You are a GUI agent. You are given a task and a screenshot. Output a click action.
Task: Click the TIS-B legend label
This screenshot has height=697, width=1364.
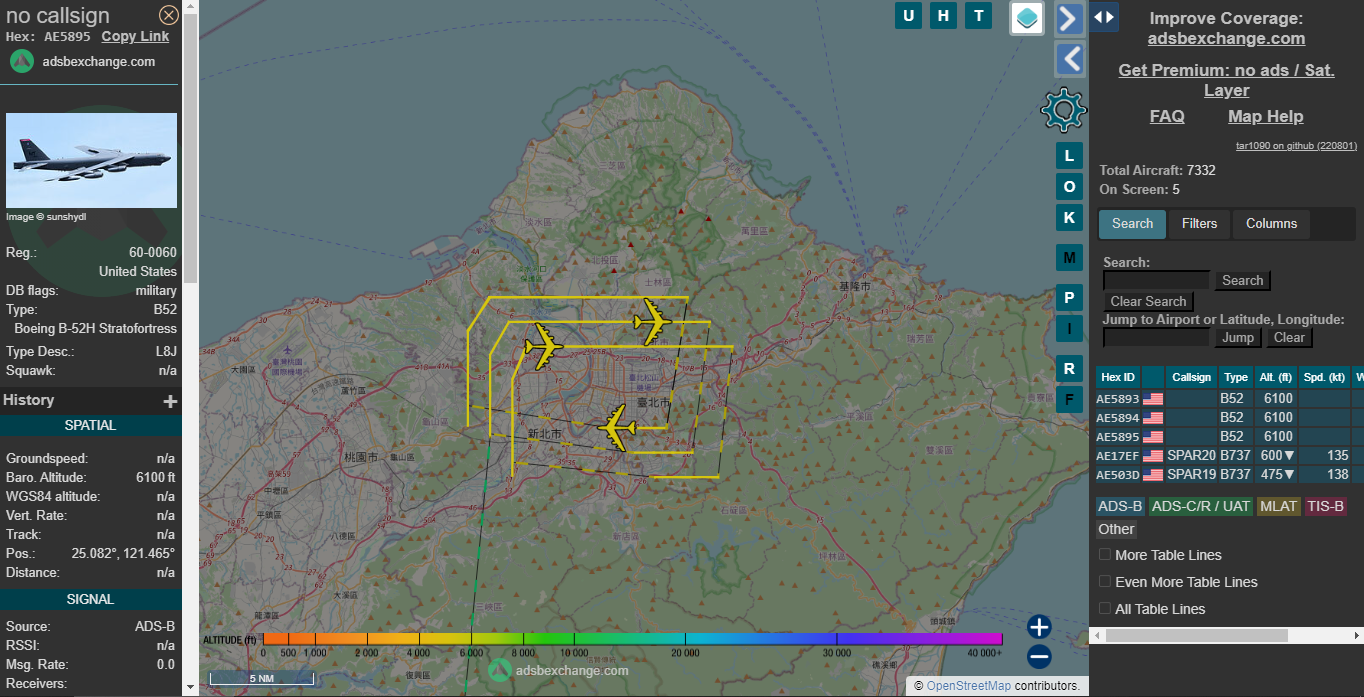click(x=1326, y=506)
